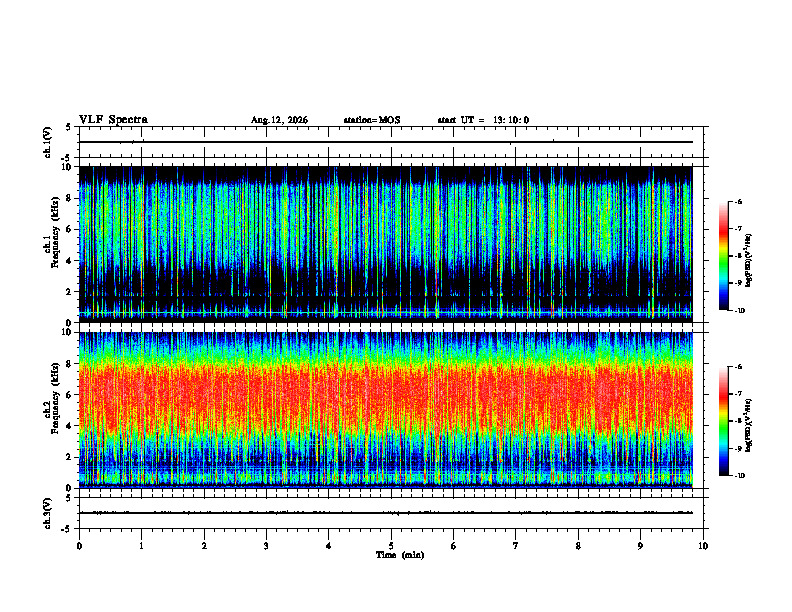This screenshot has height=612, width=792.
Task: Click the 'VLF Spectra' plot title
Action: [x=113, y=120]
